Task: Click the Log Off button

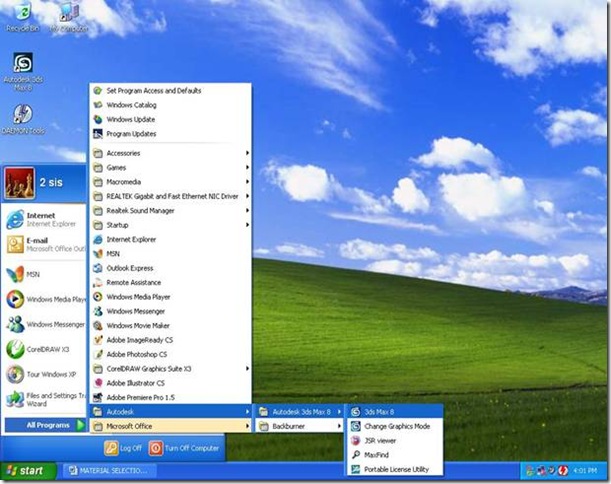Action: pos(123,448)
